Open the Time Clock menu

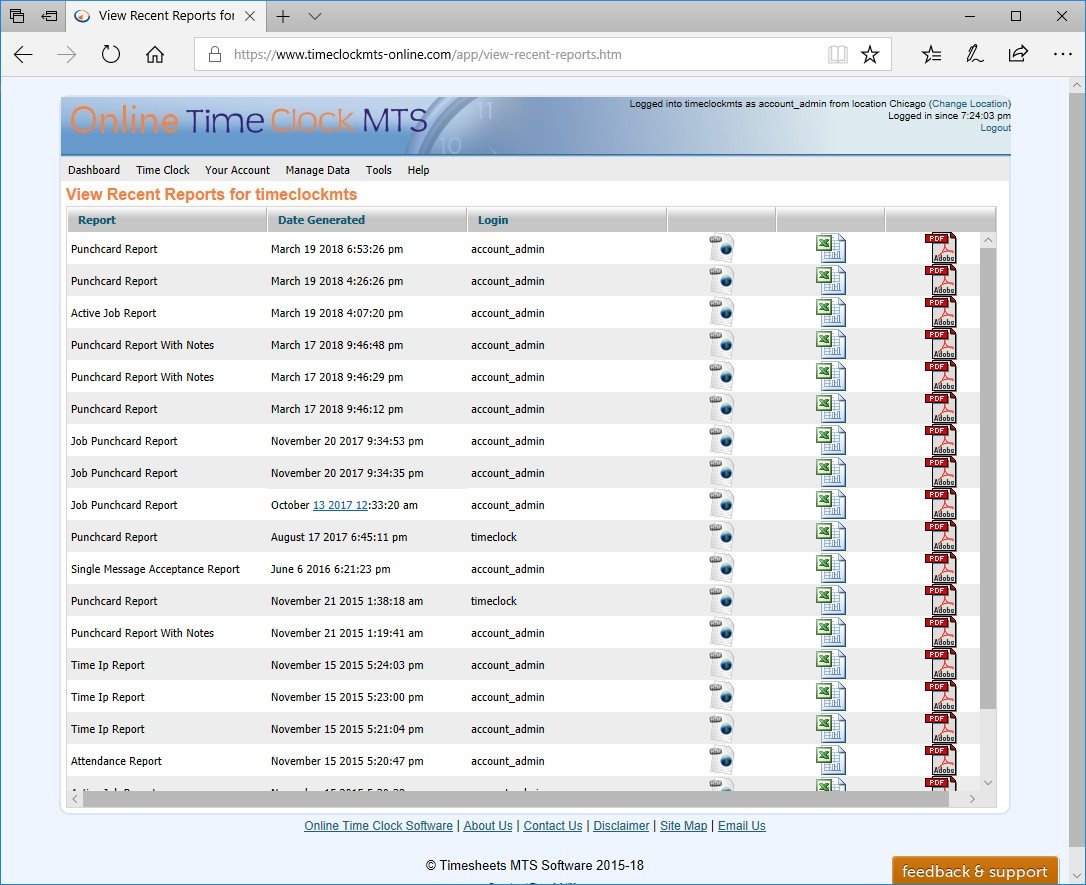tap(163, 170)
